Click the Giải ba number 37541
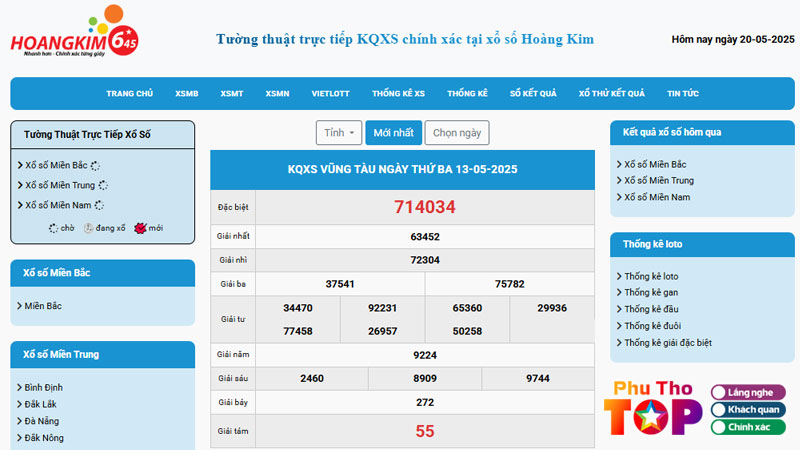This screenshot has width=800, height=450. [x=340, y=284]
